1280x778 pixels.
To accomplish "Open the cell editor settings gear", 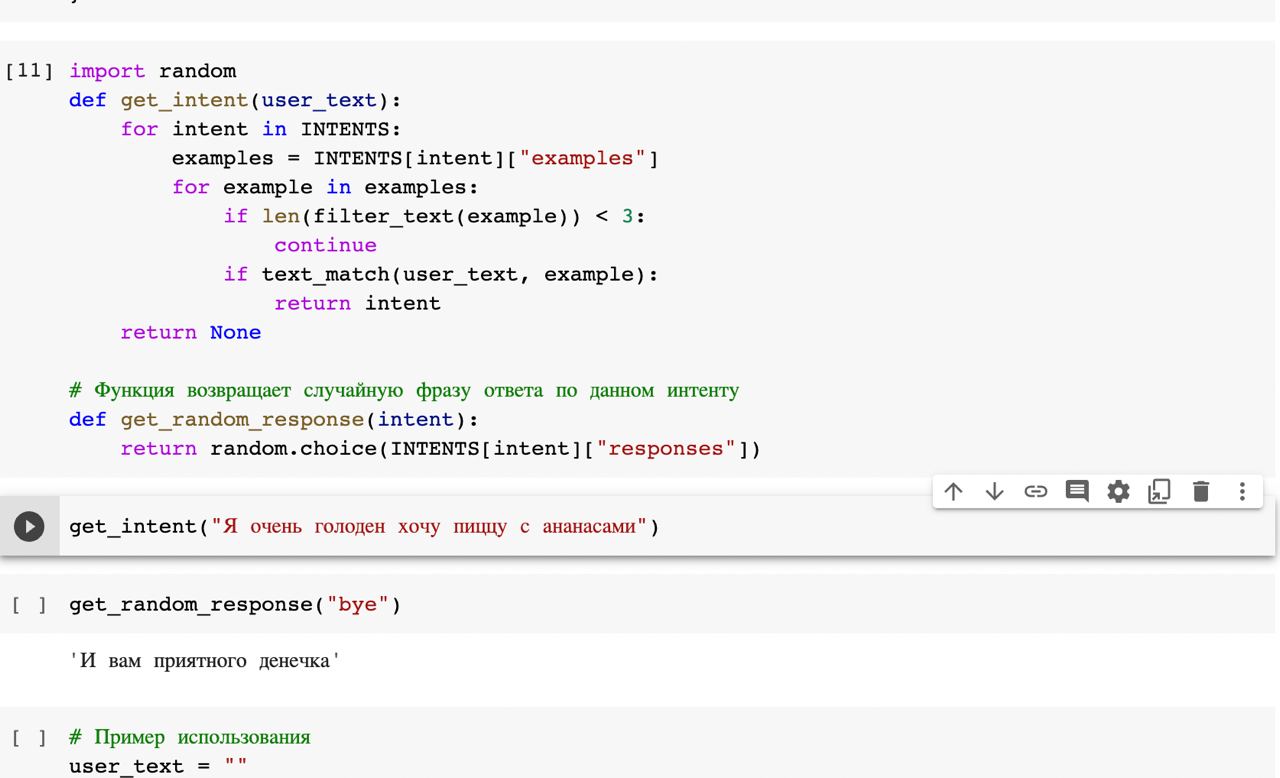I will 1118,491.
